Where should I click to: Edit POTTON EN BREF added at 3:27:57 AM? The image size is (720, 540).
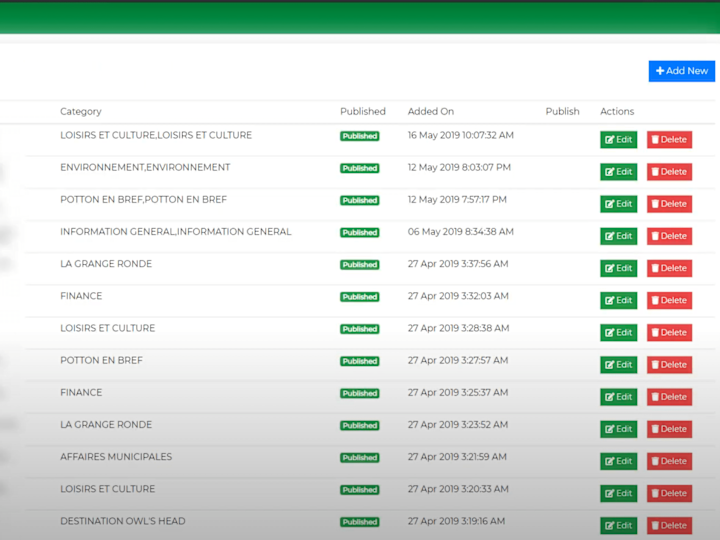click(619, 365)
